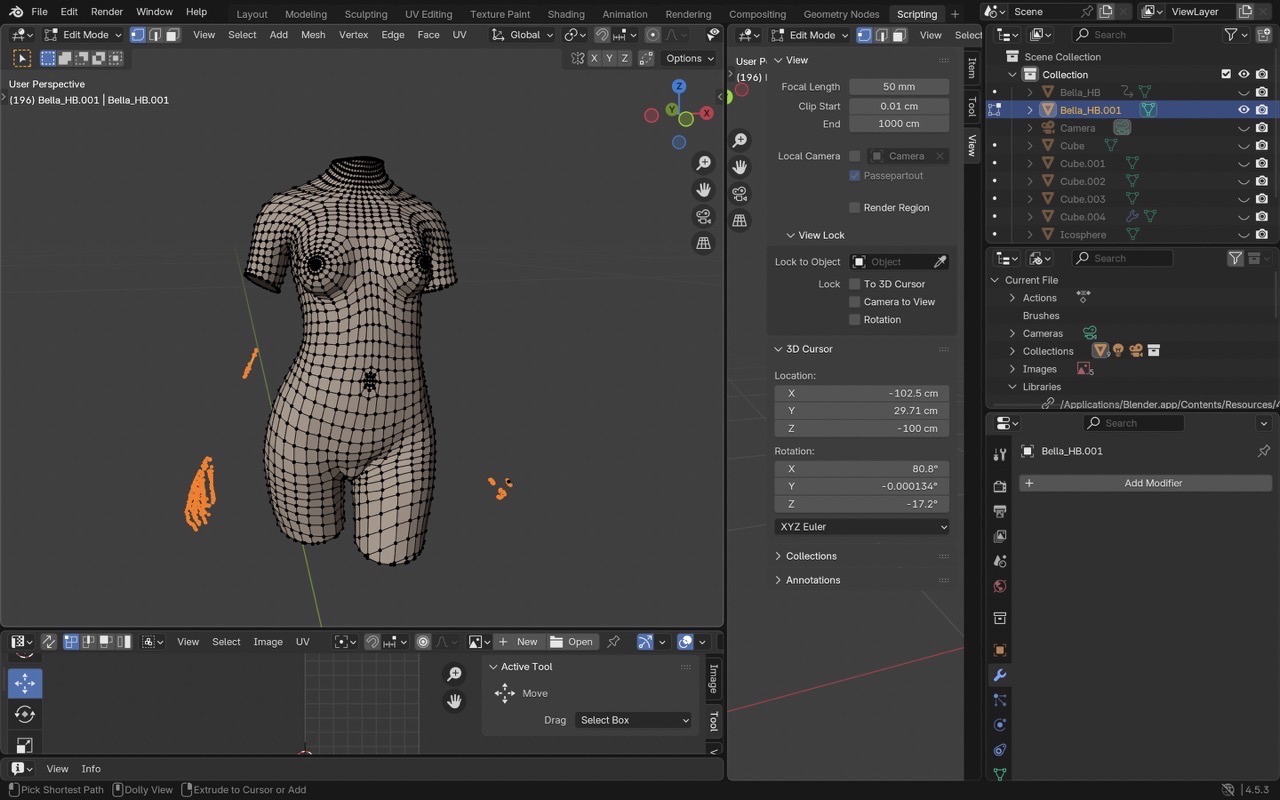1280x800 pixels.
Task: Switch perspective/orthographic grid icon
Action: (x=704, y=244)
